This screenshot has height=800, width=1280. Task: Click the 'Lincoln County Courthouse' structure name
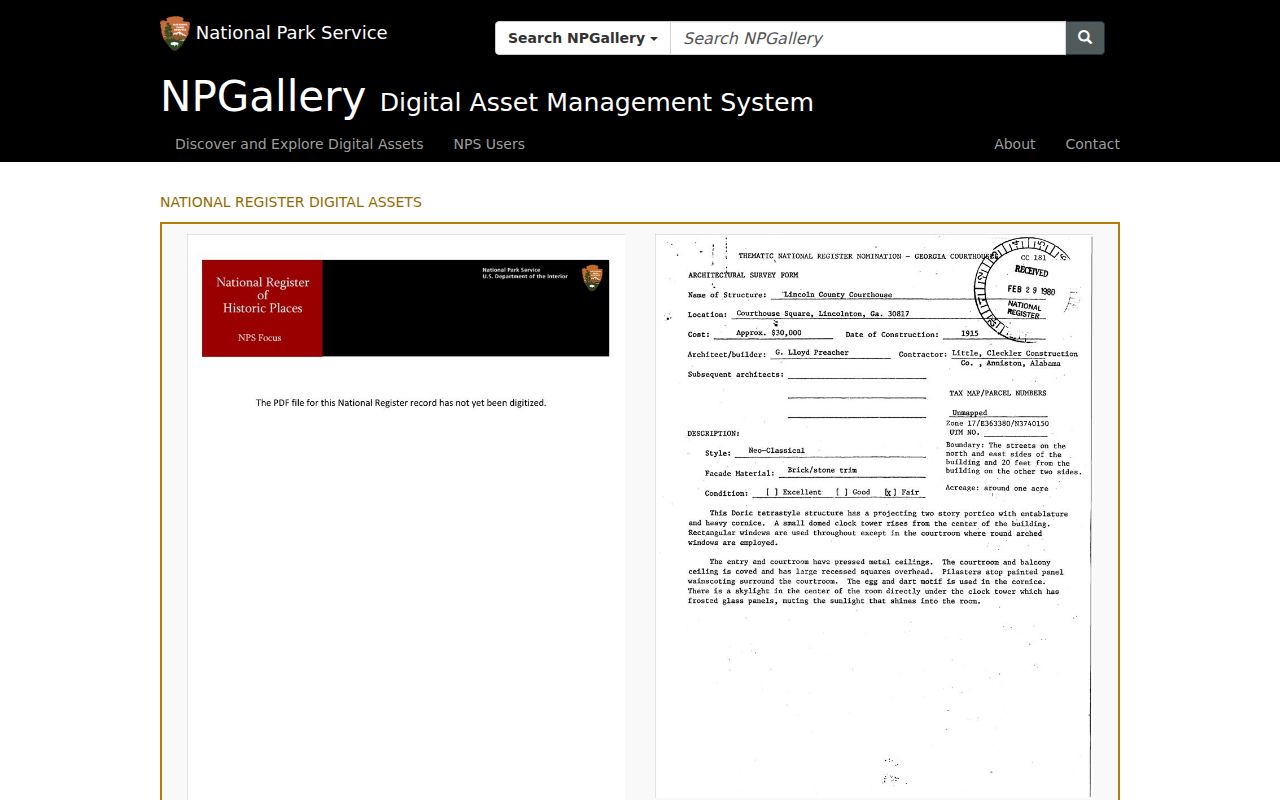(x=838, y=295)
